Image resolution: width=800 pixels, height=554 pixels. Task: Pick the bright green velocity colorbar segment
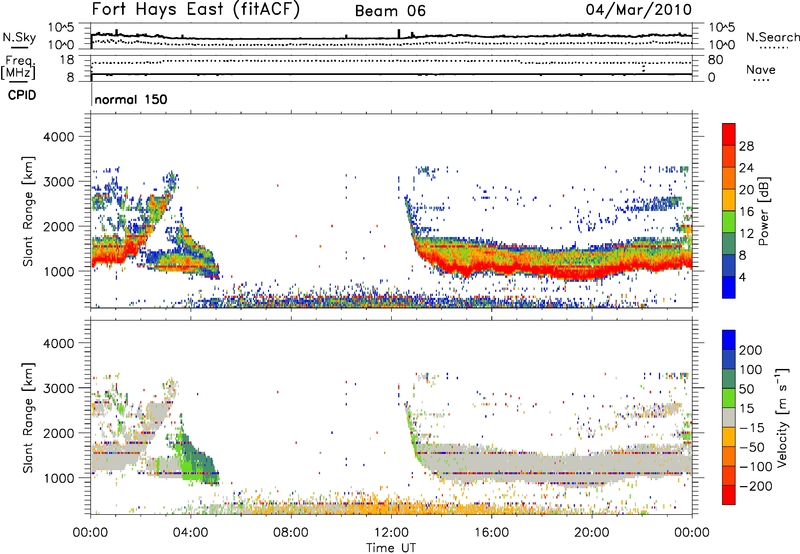(729, 398)
